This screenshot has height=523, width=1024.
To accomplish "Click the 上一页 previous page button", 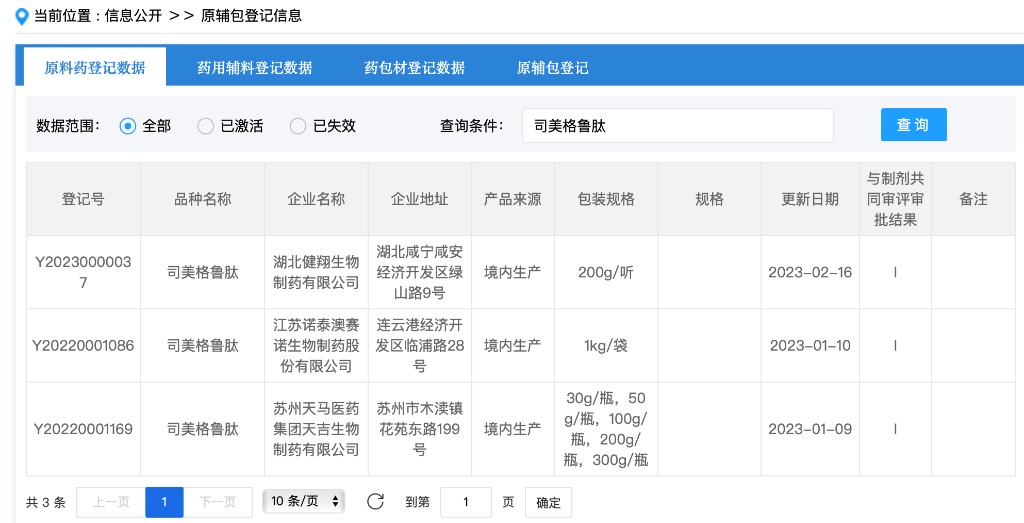I will [x=110, y=502].
